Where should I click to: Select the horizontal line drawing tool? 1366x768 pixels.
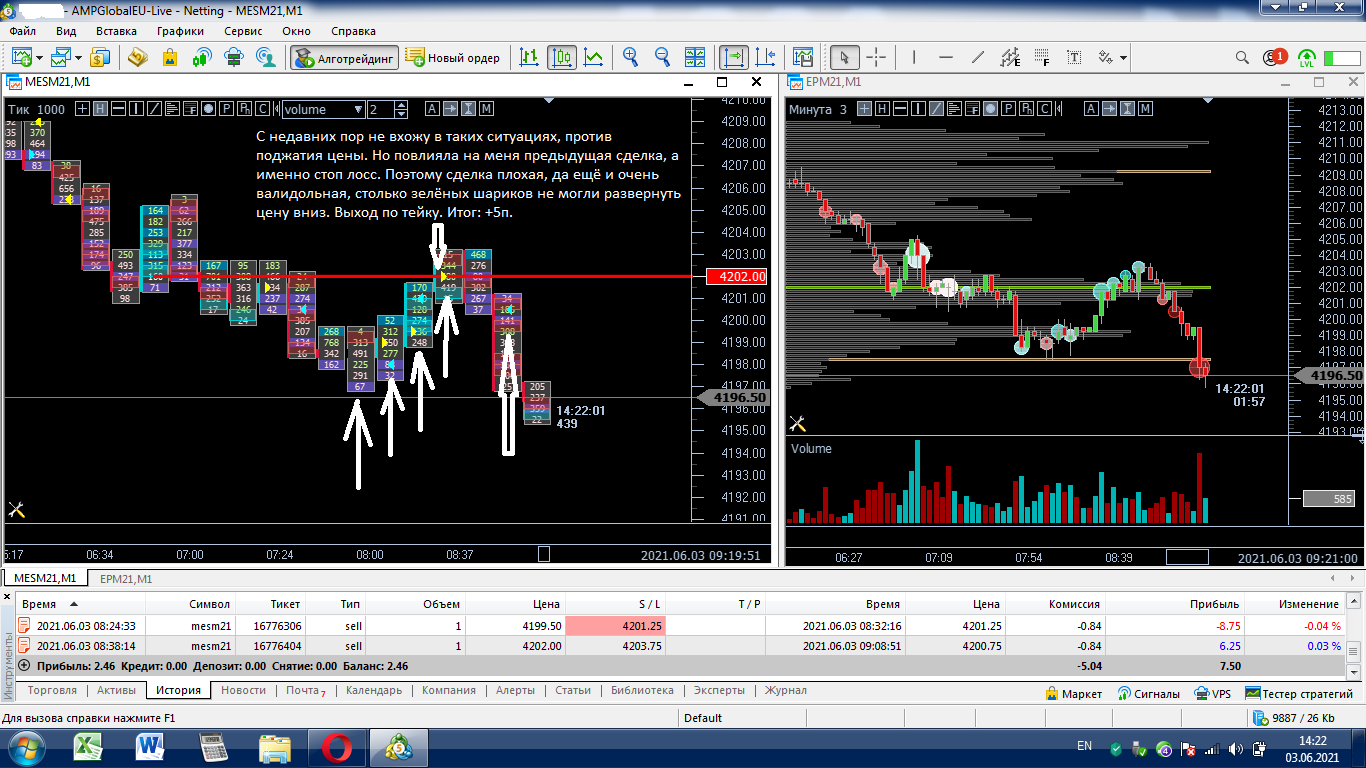point(946,57)
